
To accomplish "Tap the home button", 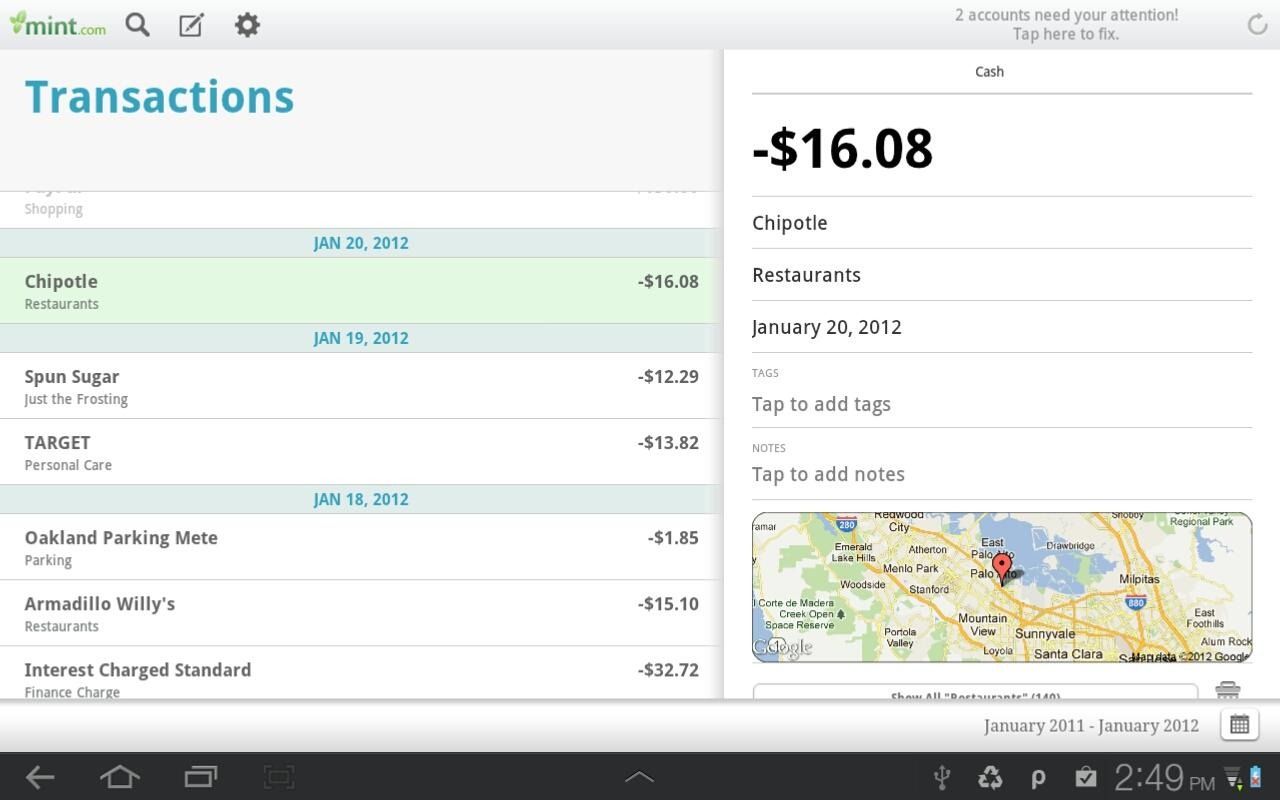I will tap(119, 777).
